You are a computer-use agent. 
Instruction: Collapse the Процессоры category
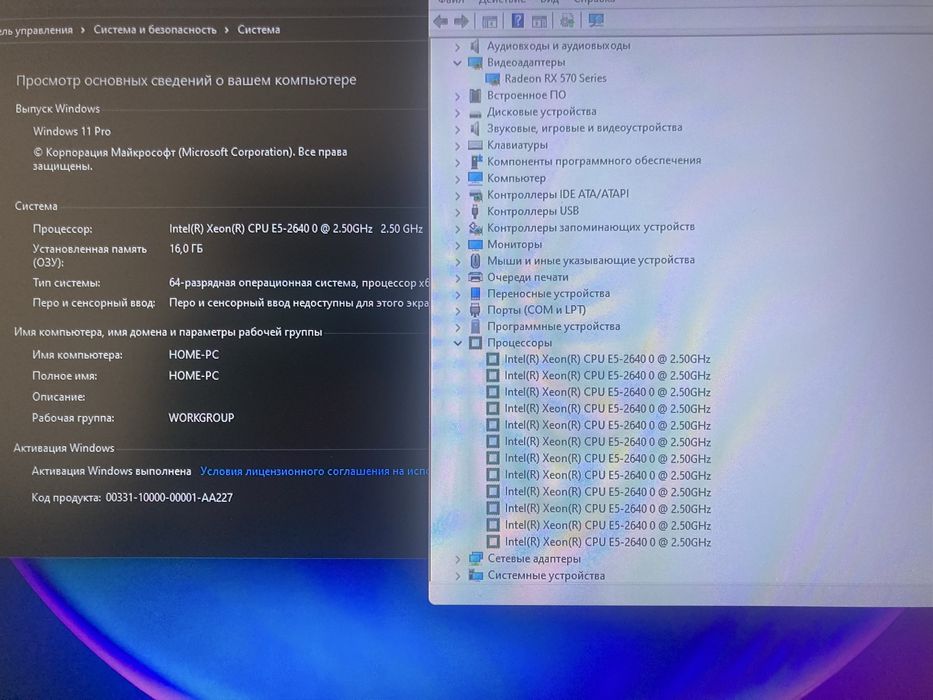458,343
